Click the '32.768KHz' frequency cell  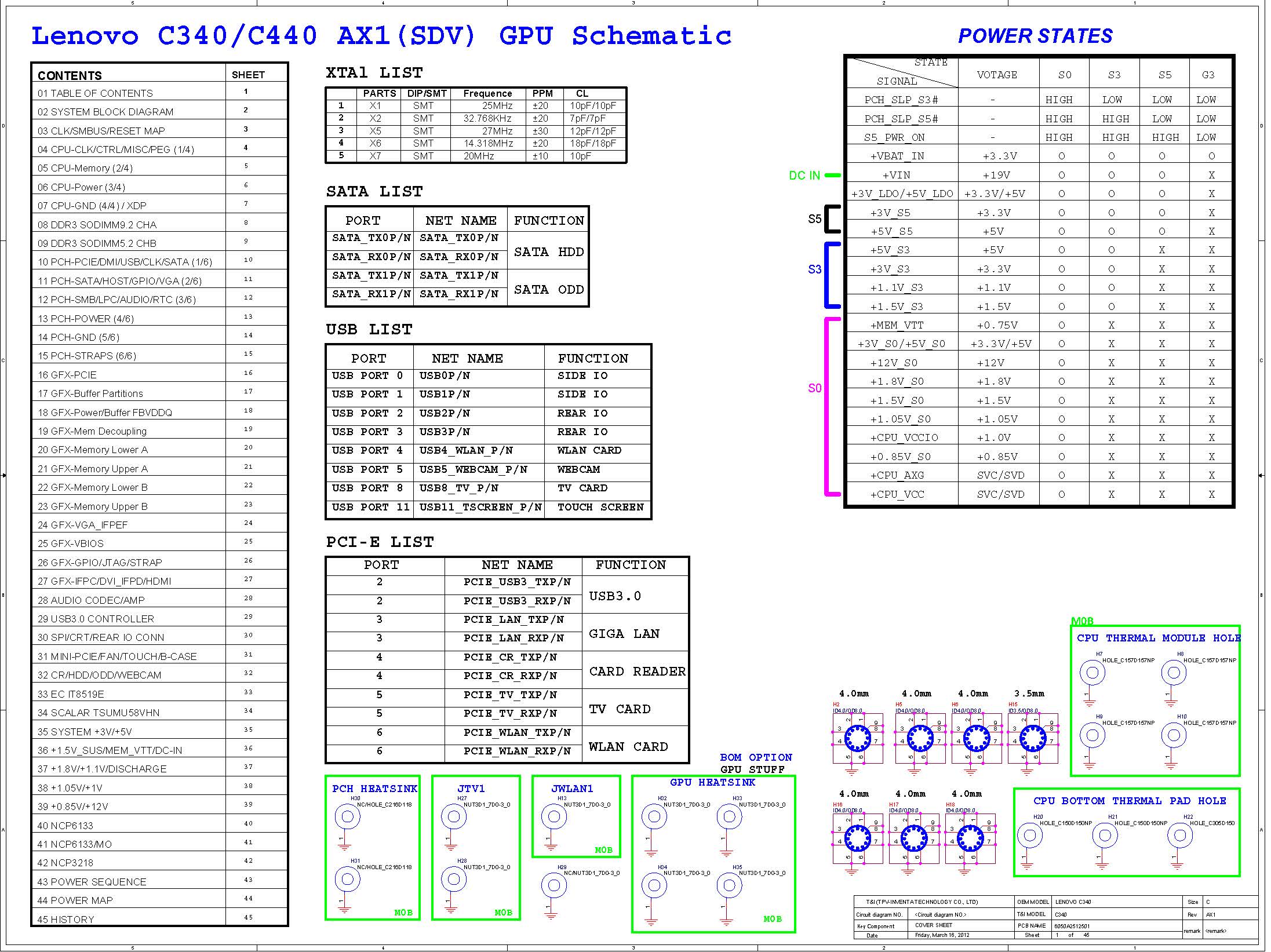487,118
